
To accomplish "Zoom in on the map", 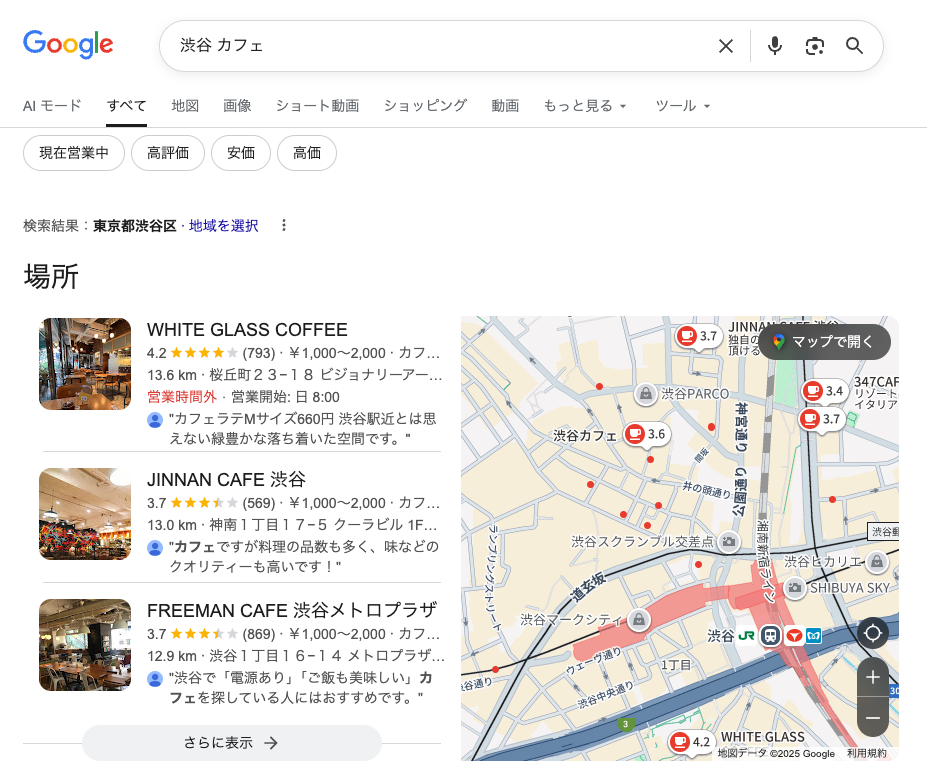I will [872, 678].
